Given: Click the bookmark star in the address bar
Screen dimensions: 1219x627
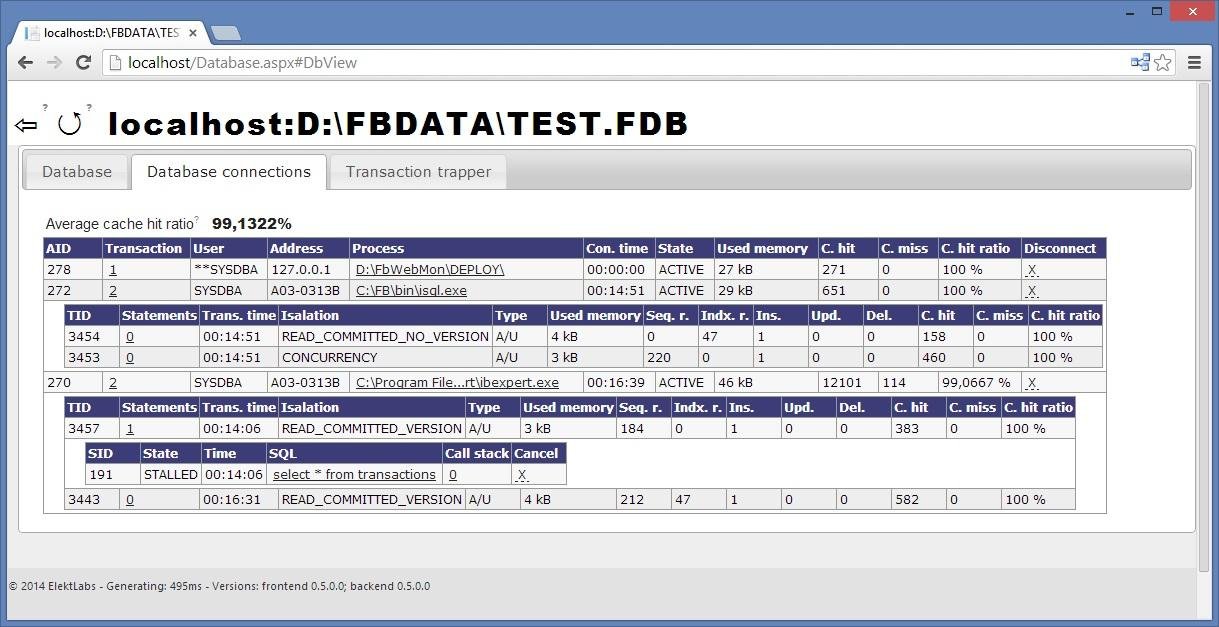Looking at the screenshot, I should [x=1162, y=62].
